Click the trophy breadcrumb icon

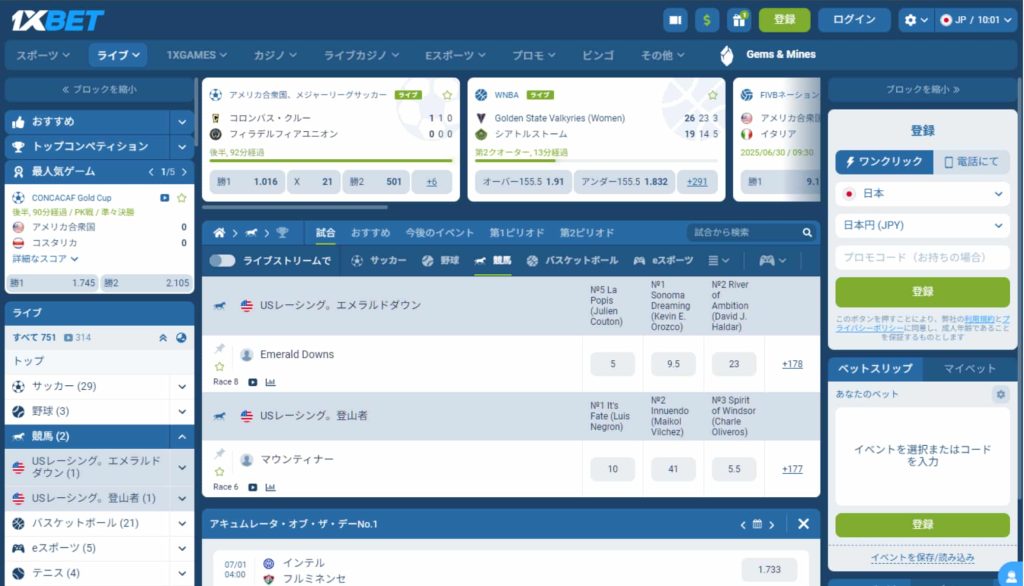click(282, 233)
